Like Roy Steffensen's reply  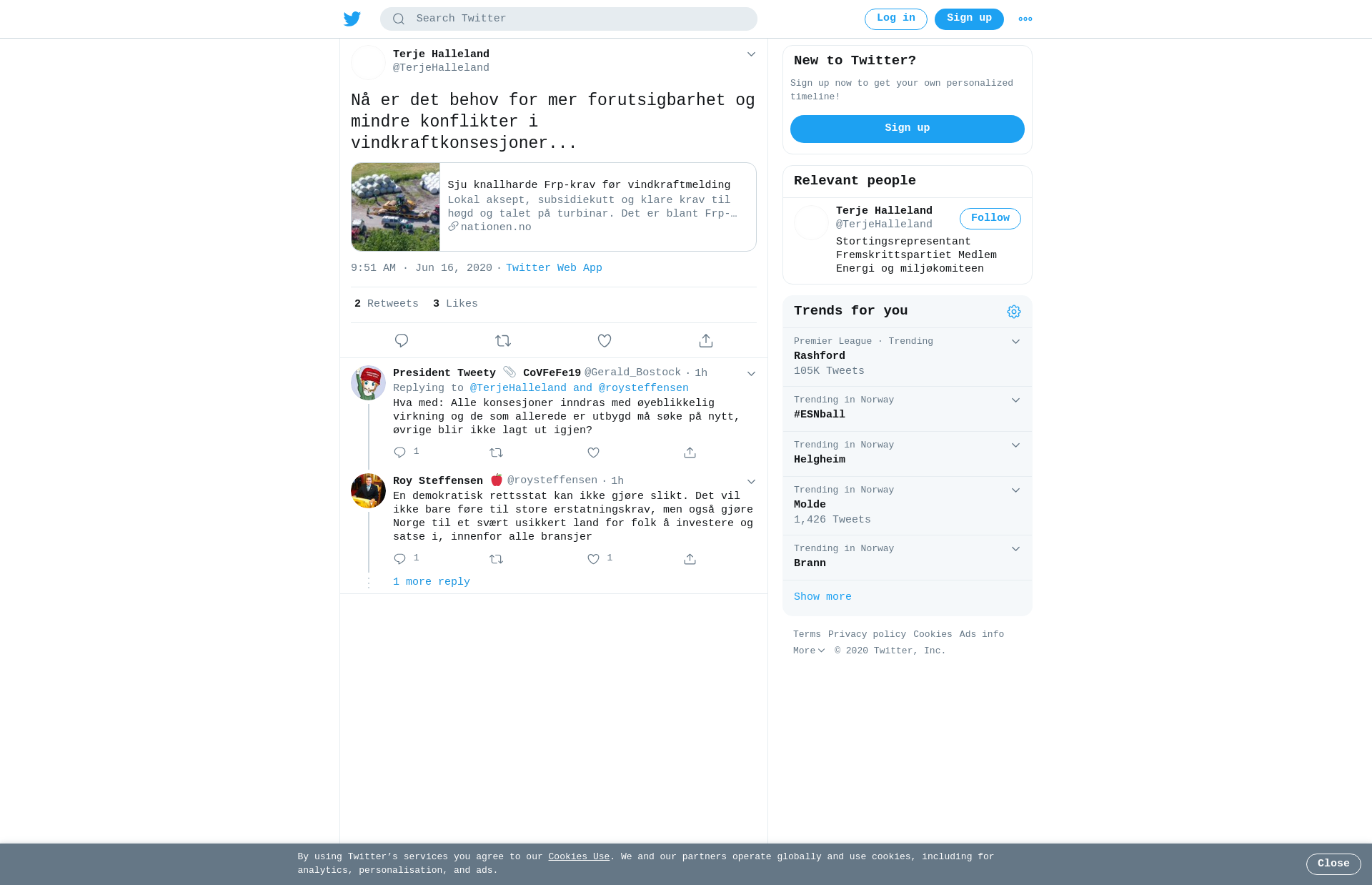[593, 559]
